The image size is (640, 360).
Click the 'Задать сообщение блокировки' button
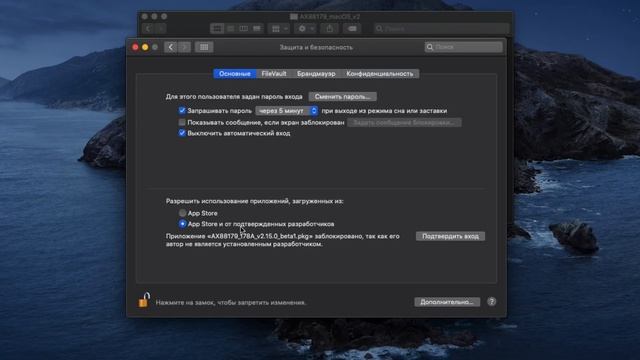[404, 122]
